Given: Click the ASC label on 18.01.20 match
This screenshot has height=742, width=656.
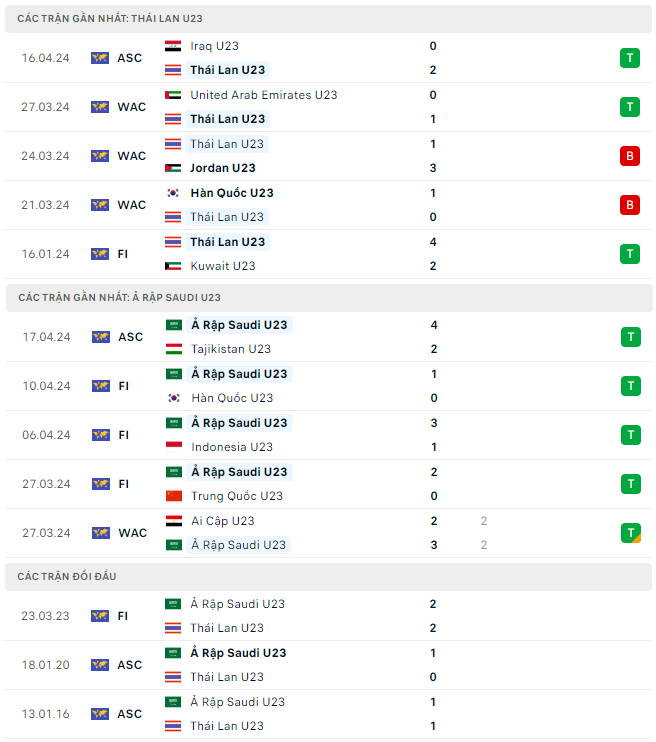Looking at the screenshot, I should [130, 665].
